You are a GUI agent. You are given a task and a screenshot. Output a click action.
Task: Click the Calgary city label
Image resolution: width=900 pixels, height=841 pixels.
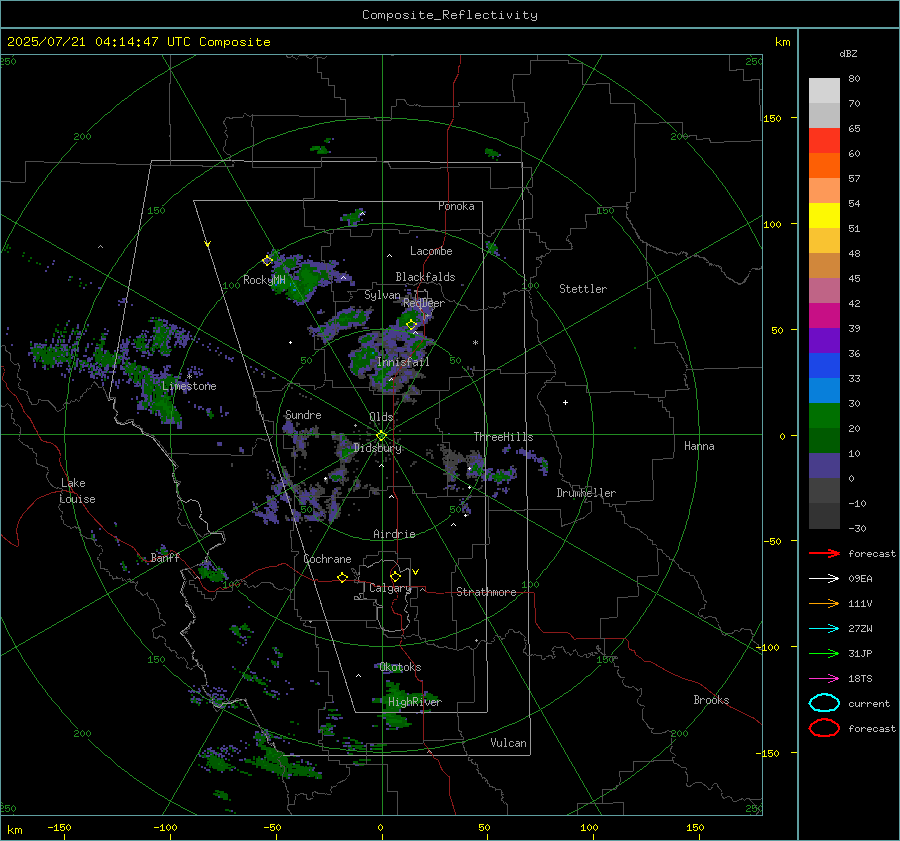[390, 588]
